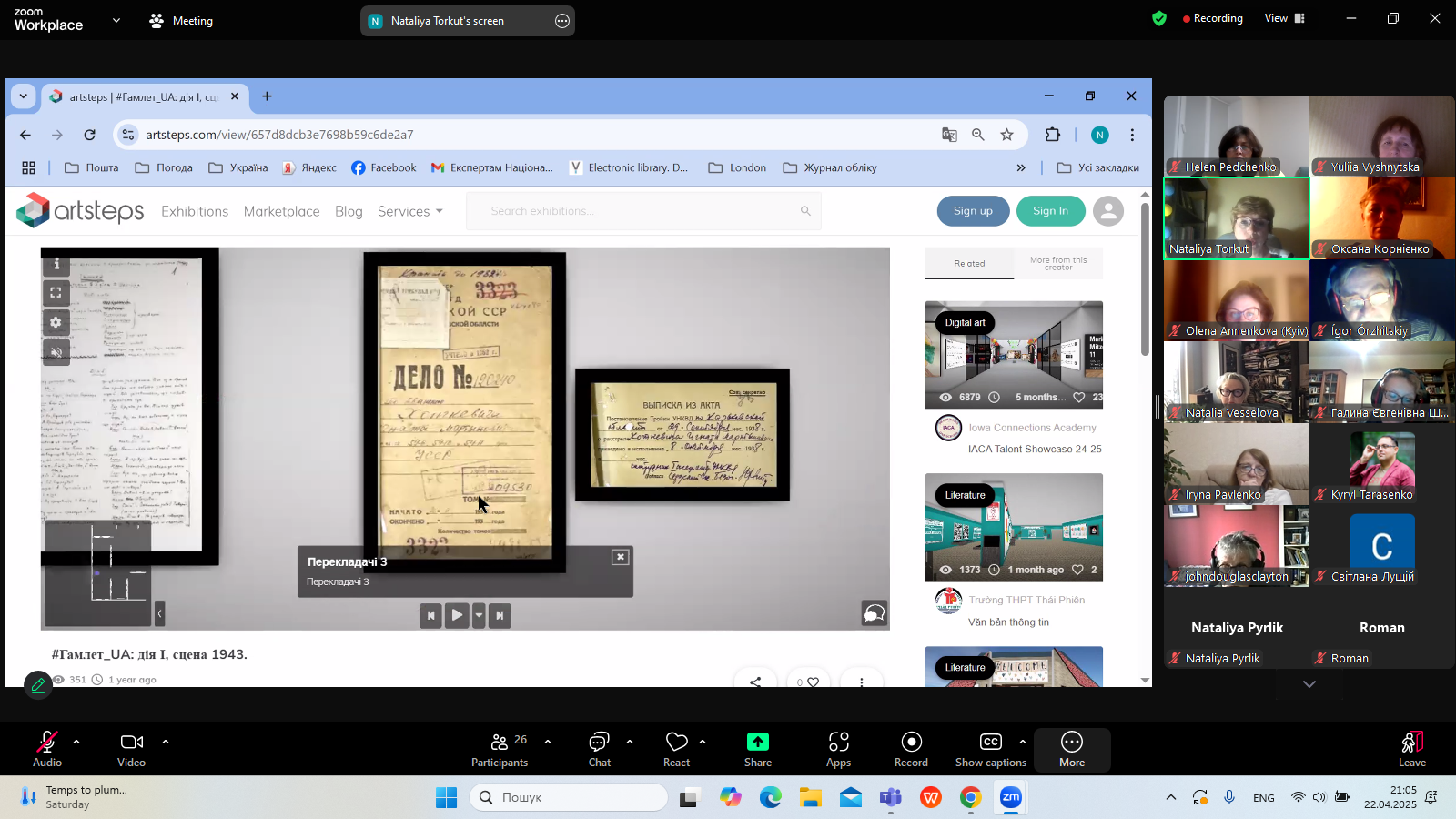The height and width of the screenshot is (819, 1456).
Task: Click the fullscreen icon in exhibition viewer
Action: (56, 293)
